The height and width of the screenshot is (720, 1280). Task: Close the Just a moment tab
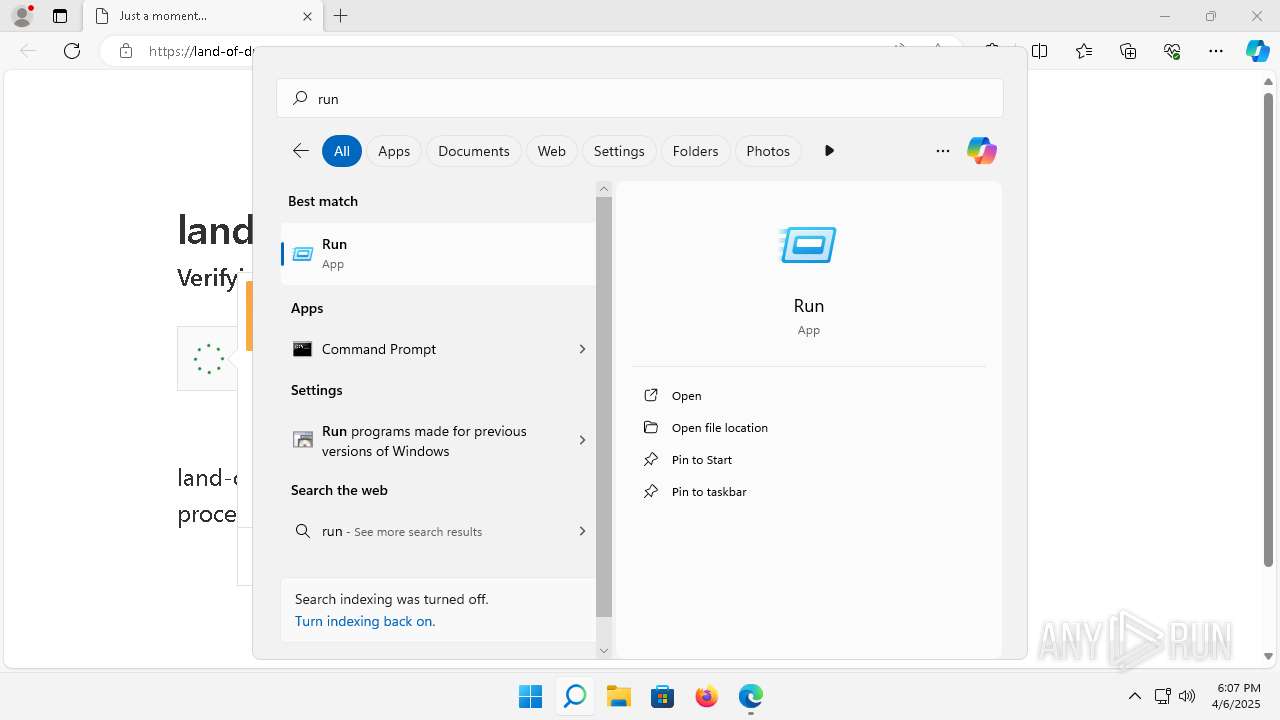(x=308, y=16)
